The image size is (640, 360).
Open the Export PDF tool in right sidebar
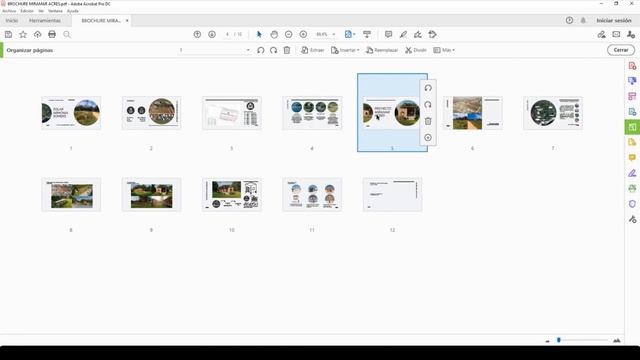click(x=632, y=112)
